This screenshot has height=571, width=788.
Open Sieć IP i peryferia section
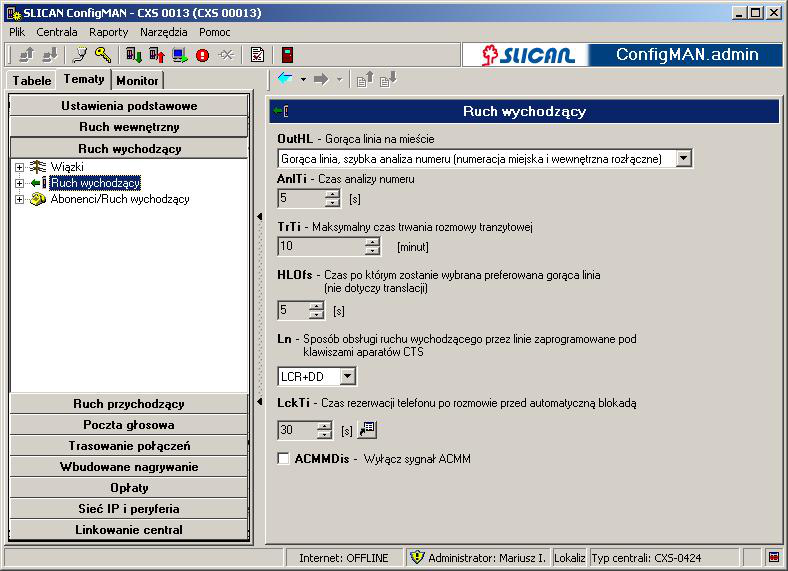pos(129,509)
